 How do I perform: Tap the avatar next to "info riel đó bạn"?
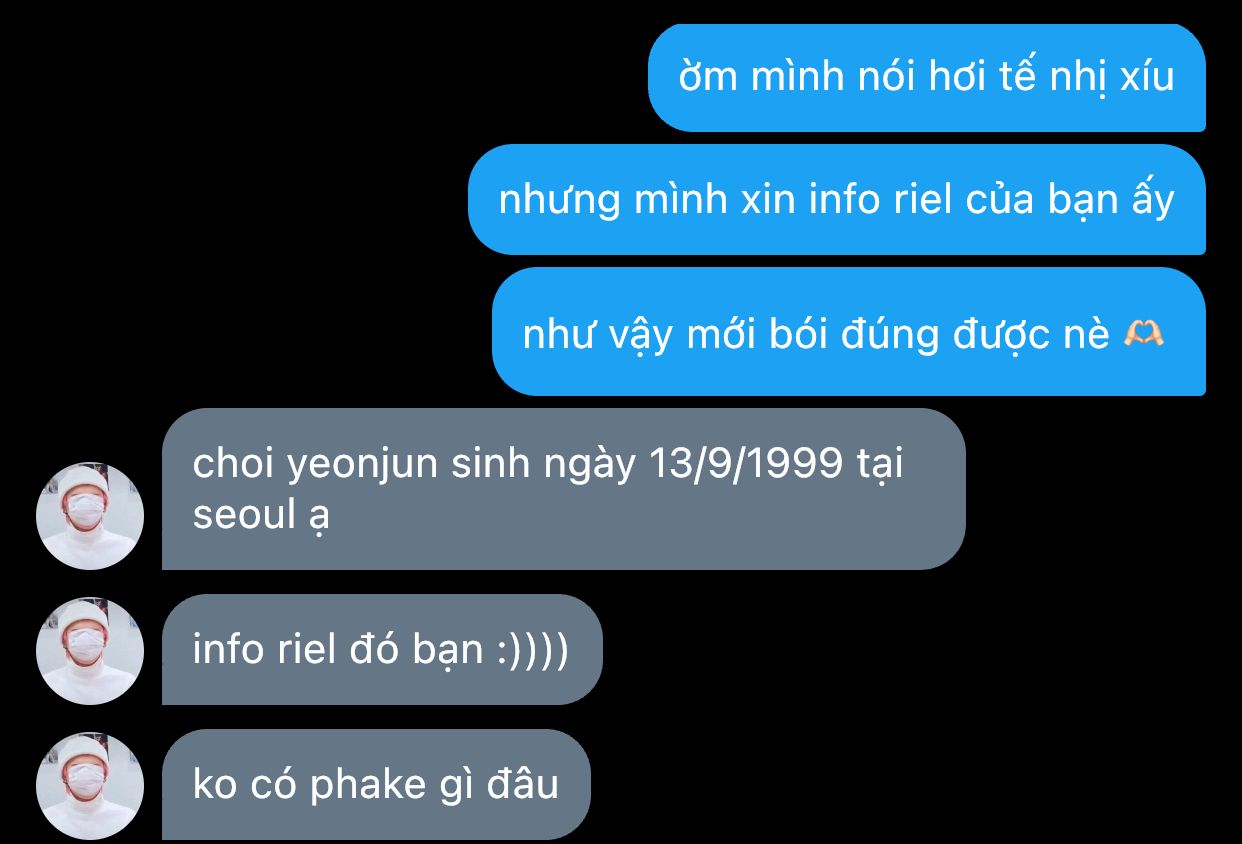tap(90, 651)
